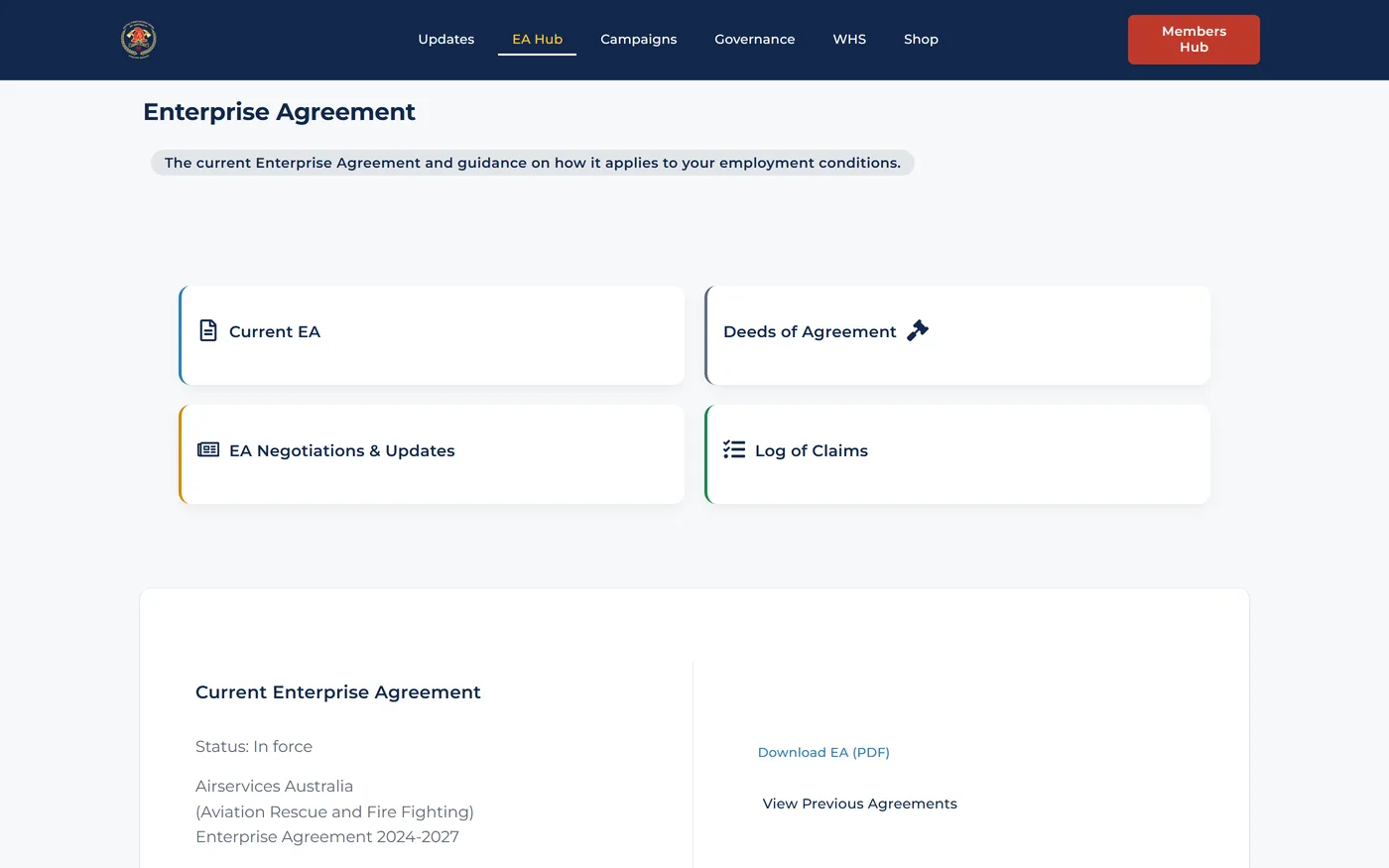Open the Deeds of Agreement card
Screen dimensions: 1389x868
pyautogui.click(x=957, y=335)
